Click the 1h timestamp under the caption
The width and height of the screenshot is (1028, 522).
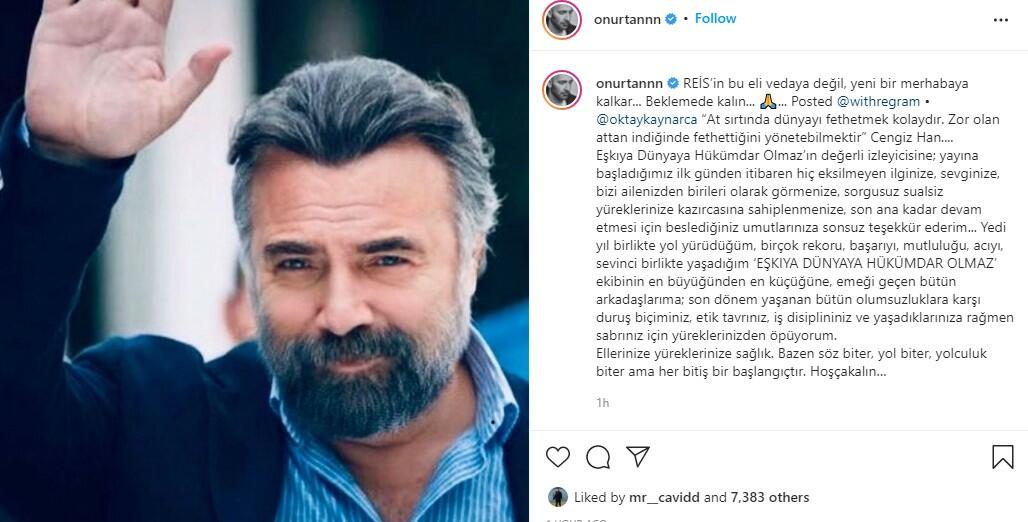pos(603,403)
